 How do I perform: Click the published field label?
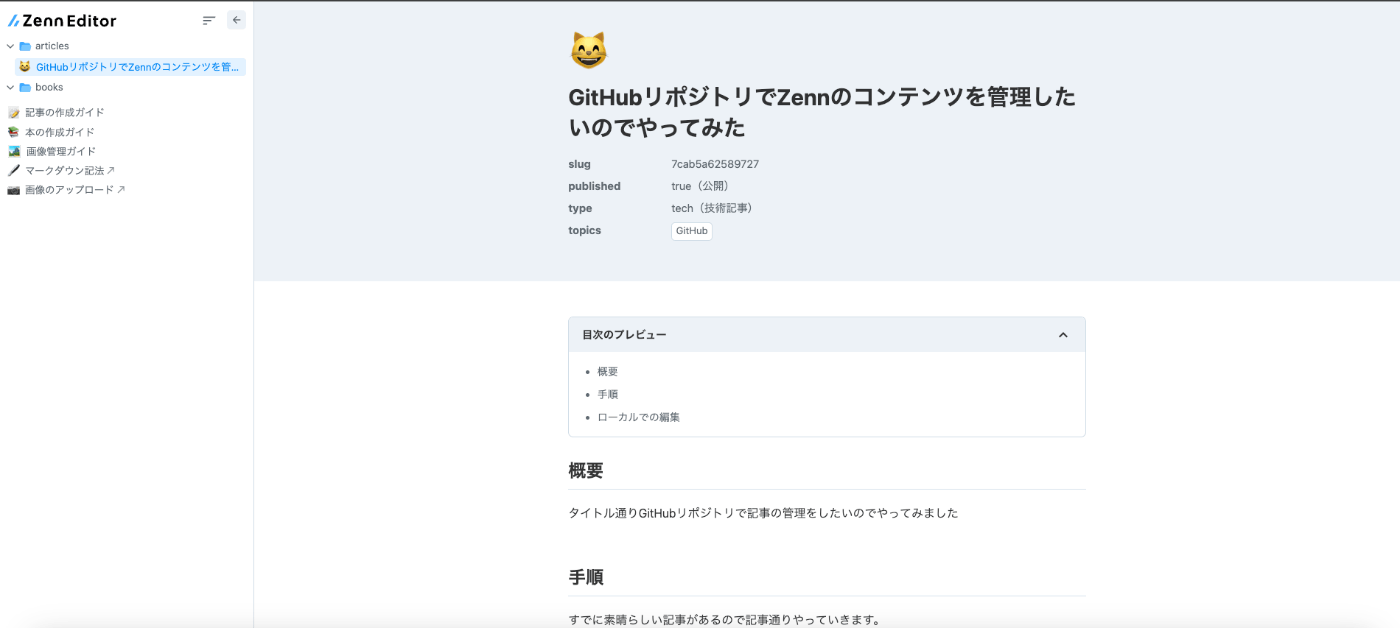(x=594, y=186)
